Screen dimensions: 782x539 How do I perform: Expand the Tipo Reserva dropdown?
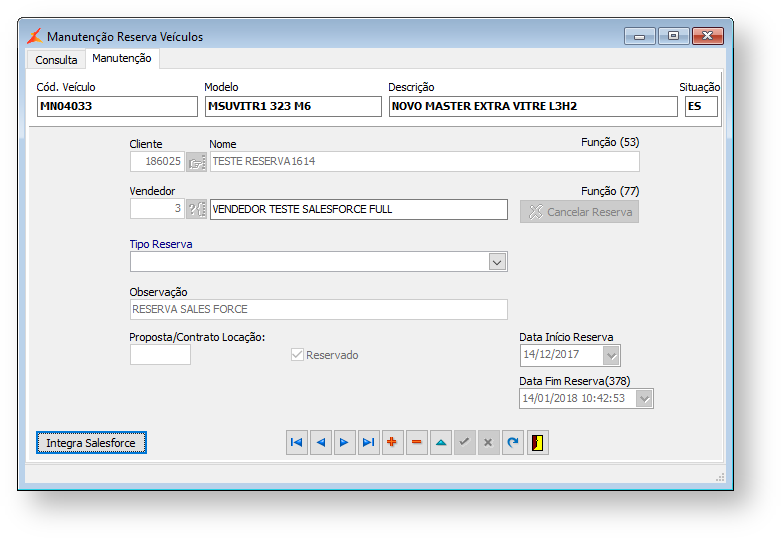click(x=497, y=262)
